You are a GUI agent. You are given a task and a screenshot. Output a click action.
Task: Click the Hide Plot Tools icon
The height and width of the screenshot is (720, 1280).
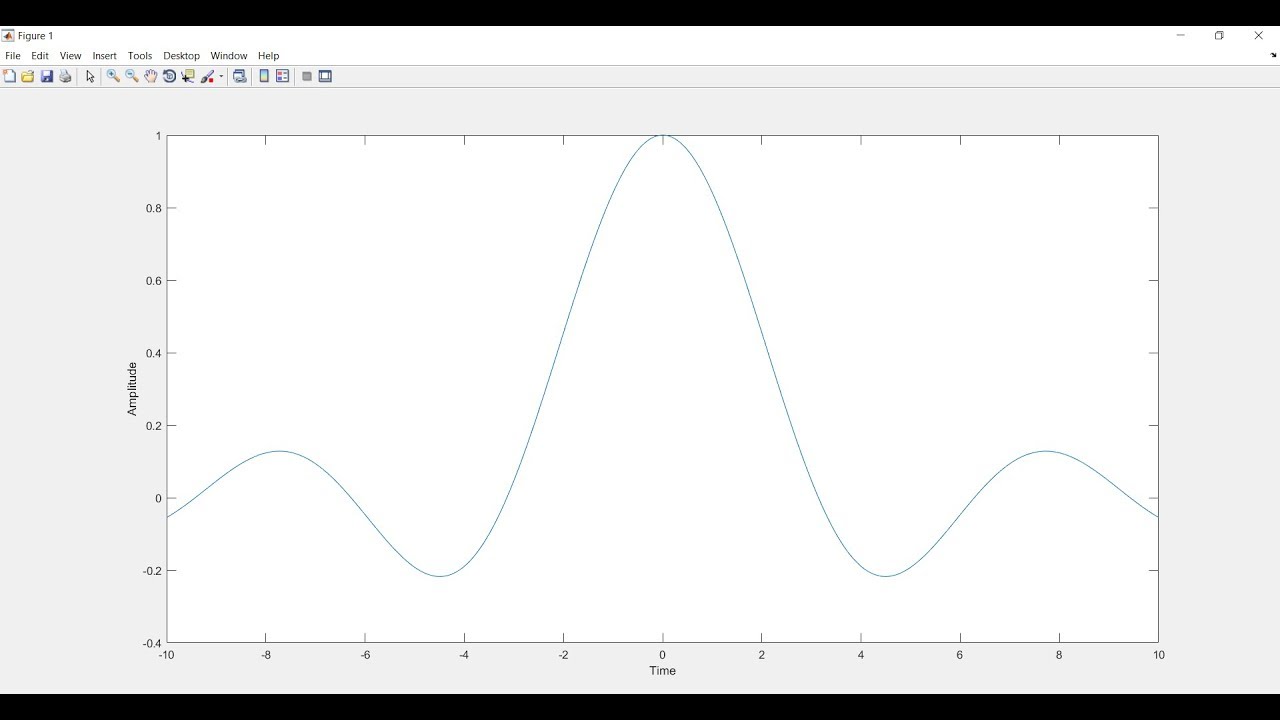tap(307, 76)
